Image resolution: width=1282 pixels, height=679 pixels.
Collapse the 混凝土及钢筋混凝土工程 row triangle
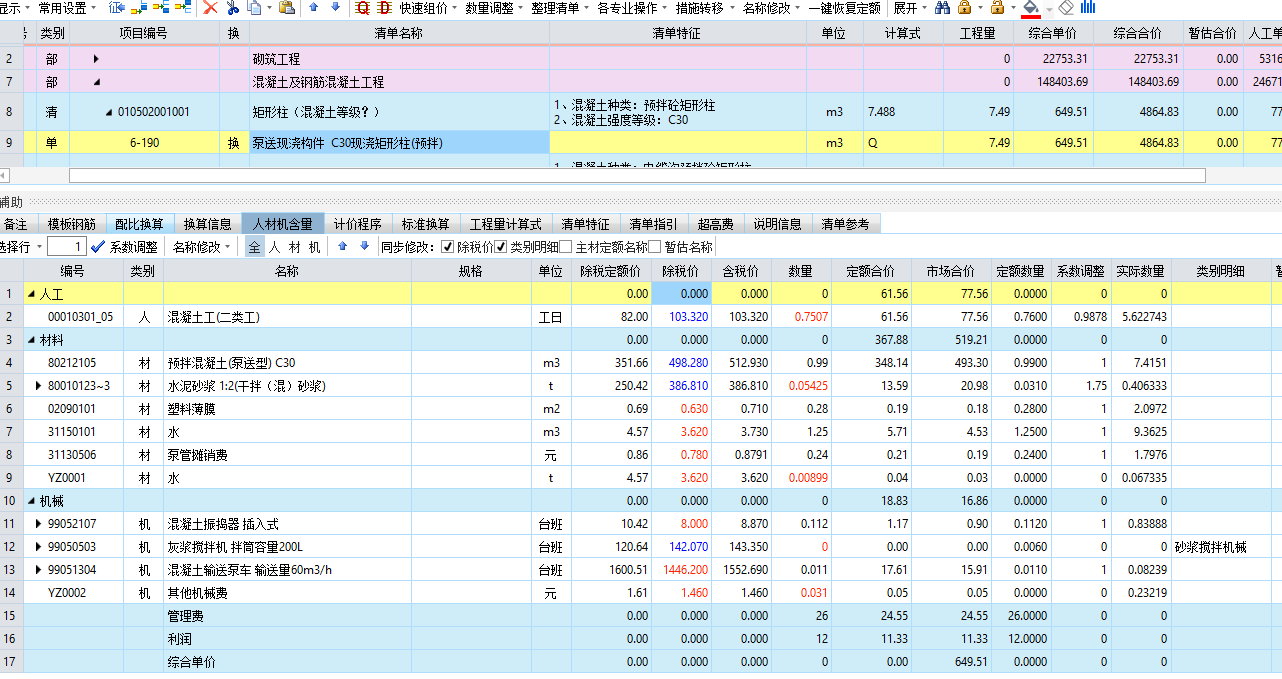97,82
